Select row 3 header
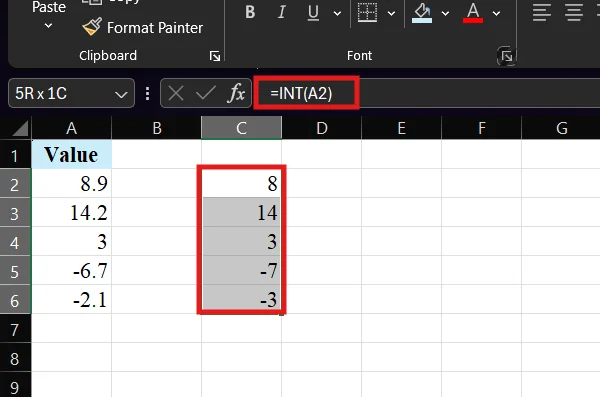Viewport: 600px width, 397px height. [x=15, y=213]
